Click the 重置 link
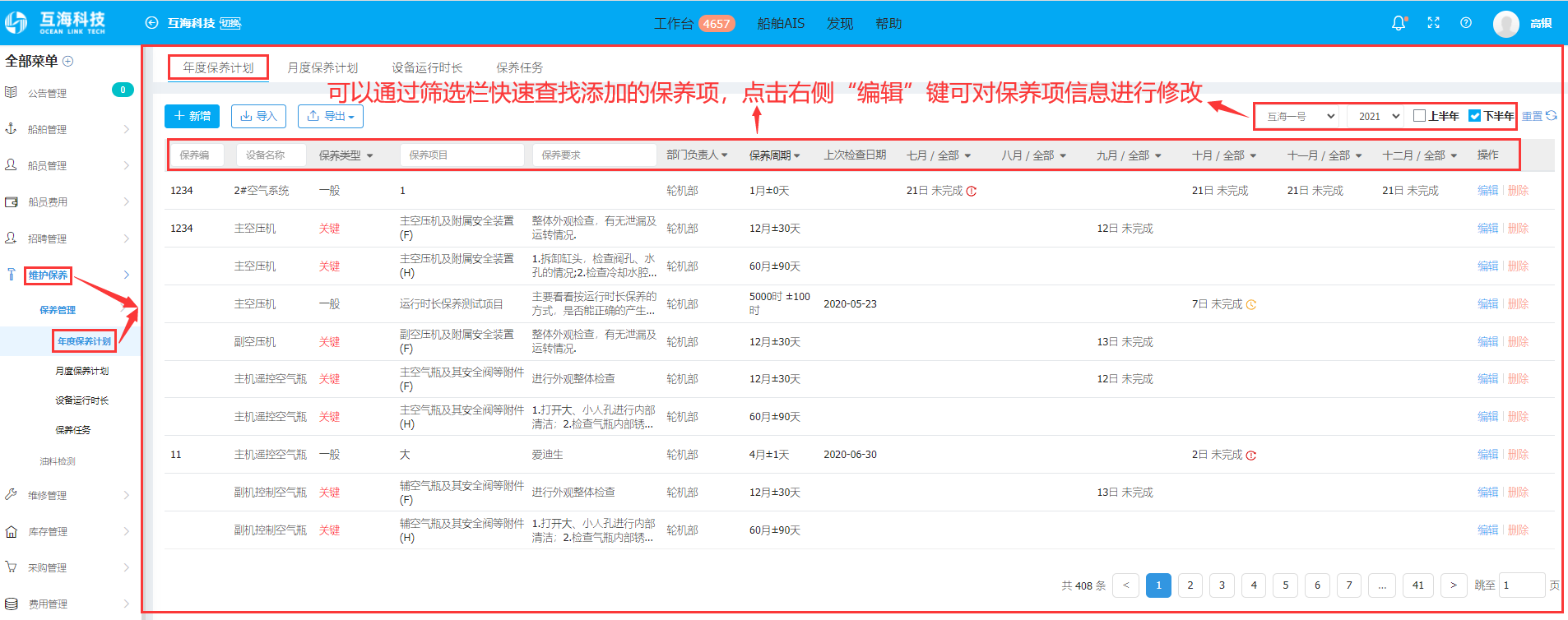1568x620 pixels. click(x=1532, y=116)
